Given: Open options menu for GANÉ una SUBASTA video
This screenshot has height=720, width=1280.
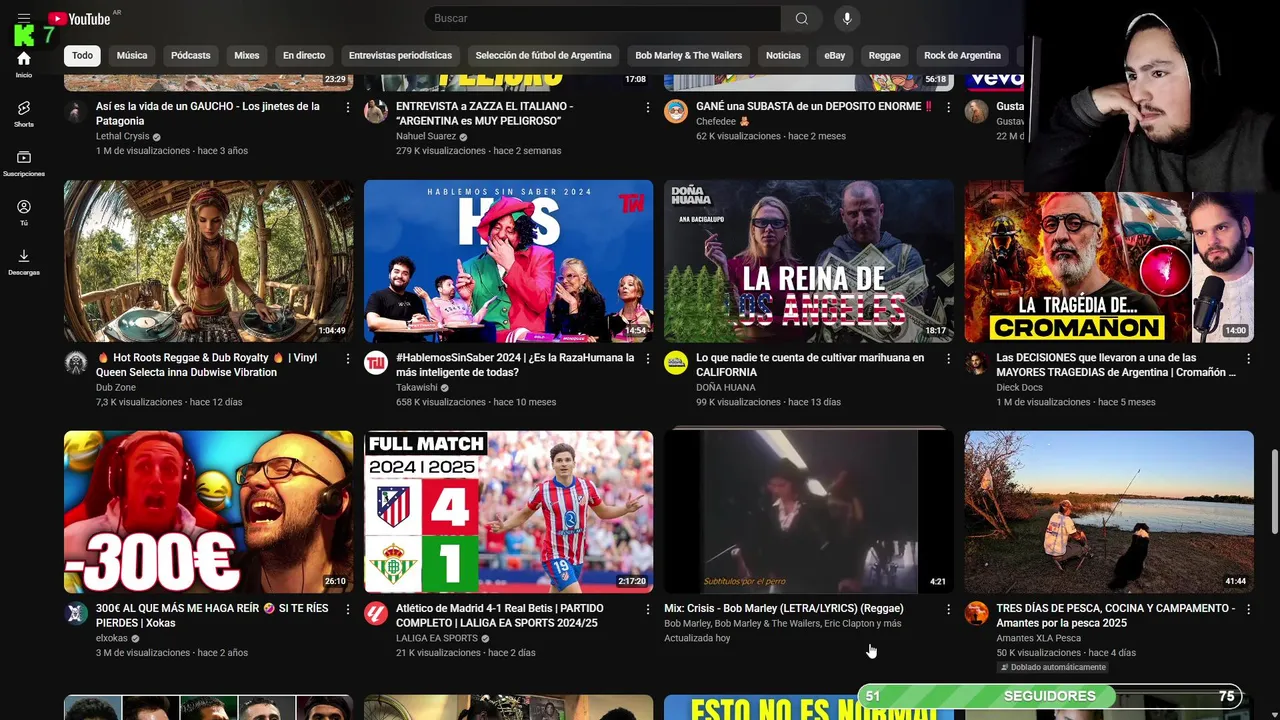Looking at the screenshot, I should (x=948, y=107).
